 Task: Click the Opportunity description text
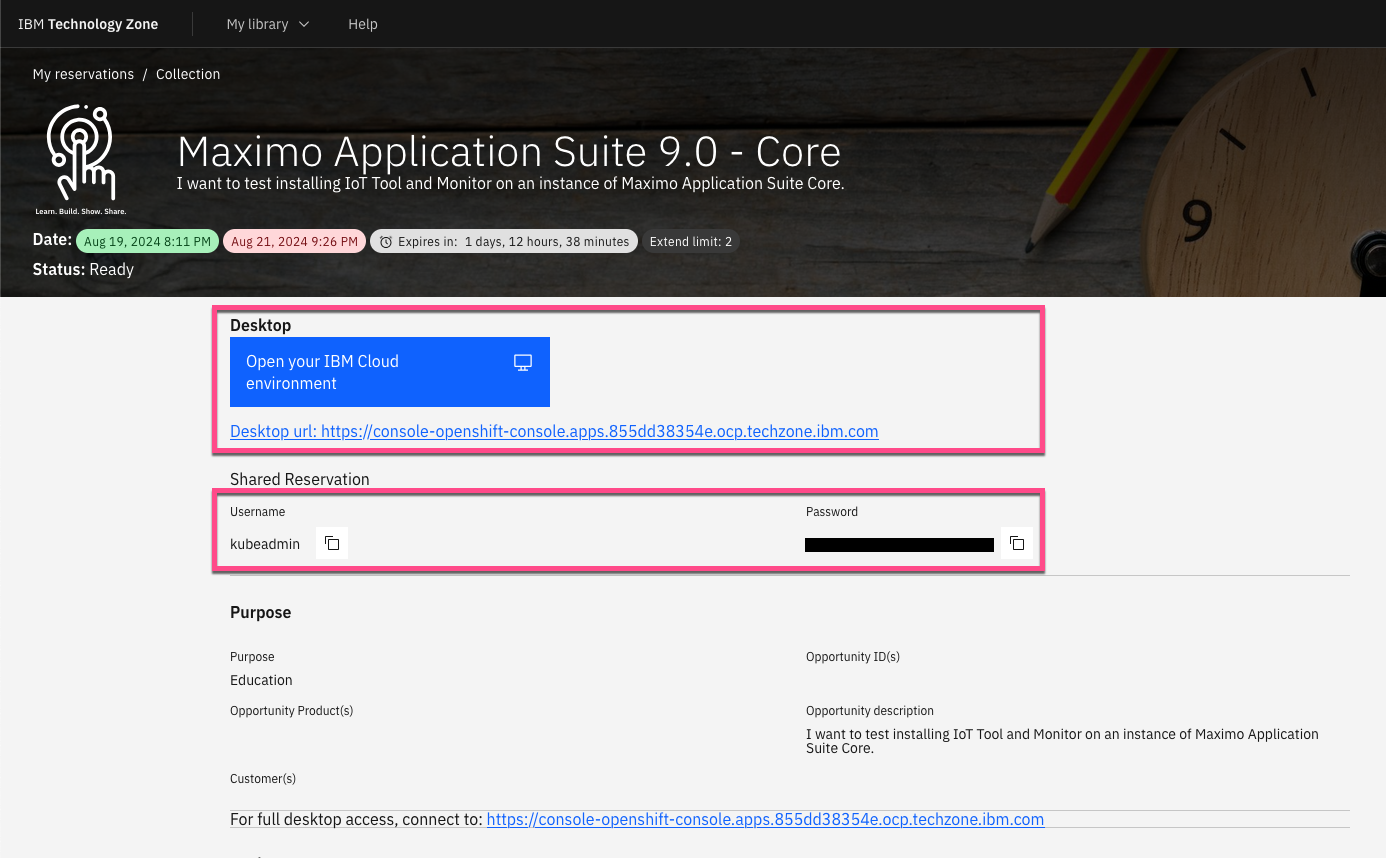tap(1062, 741)
